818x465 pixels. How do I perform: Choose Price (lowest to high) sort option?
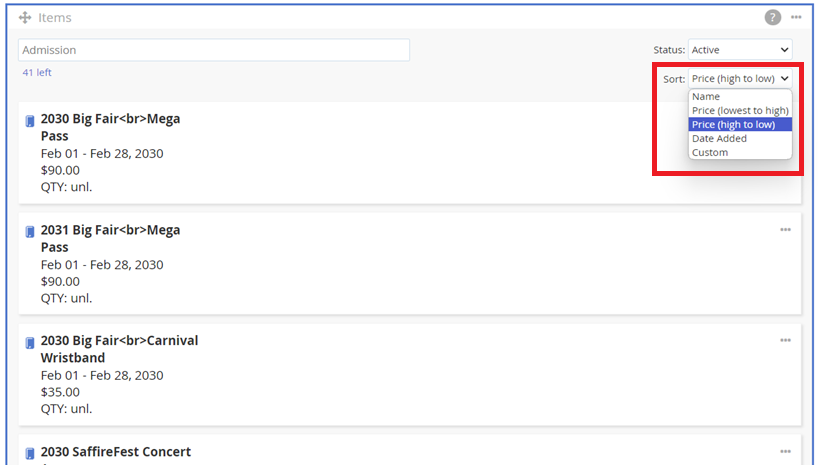point(740,111)
